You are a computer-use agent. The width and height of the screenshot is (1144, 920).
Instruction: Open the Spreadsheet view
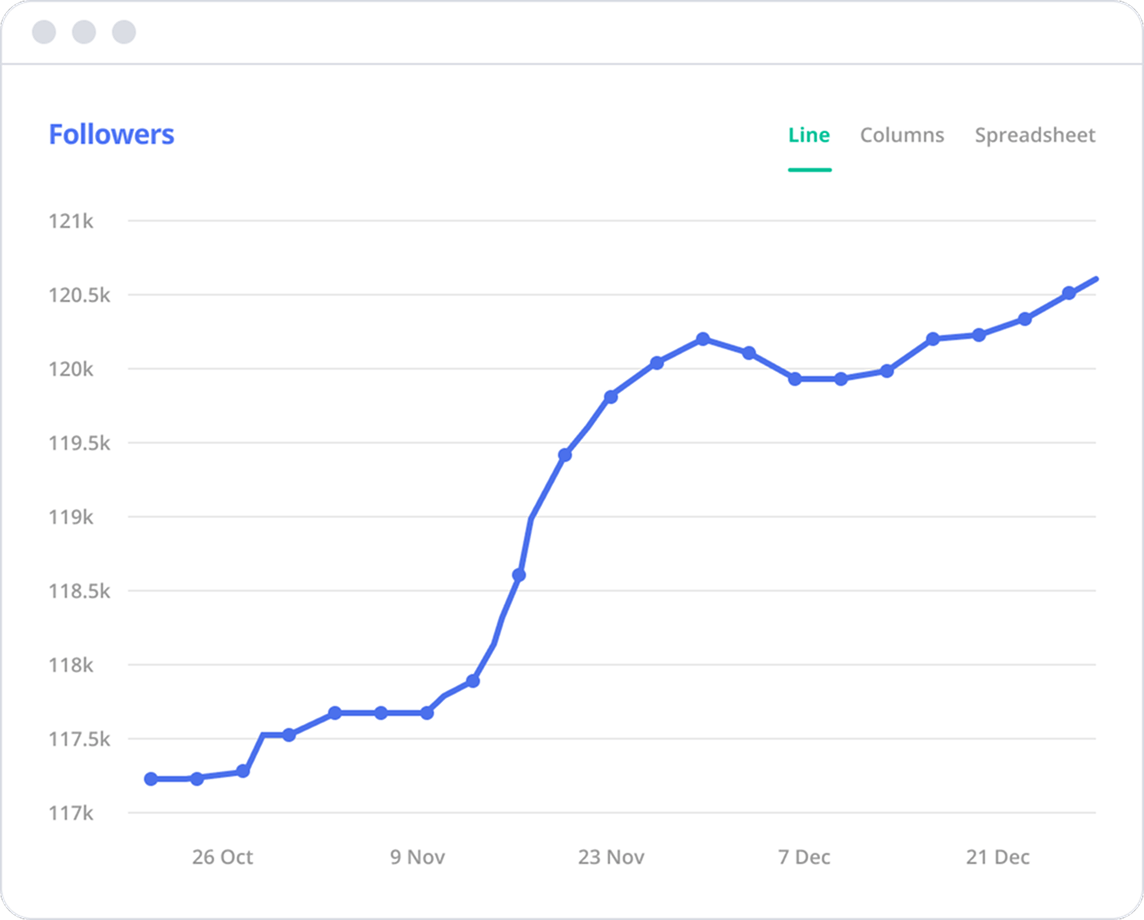1034,134
